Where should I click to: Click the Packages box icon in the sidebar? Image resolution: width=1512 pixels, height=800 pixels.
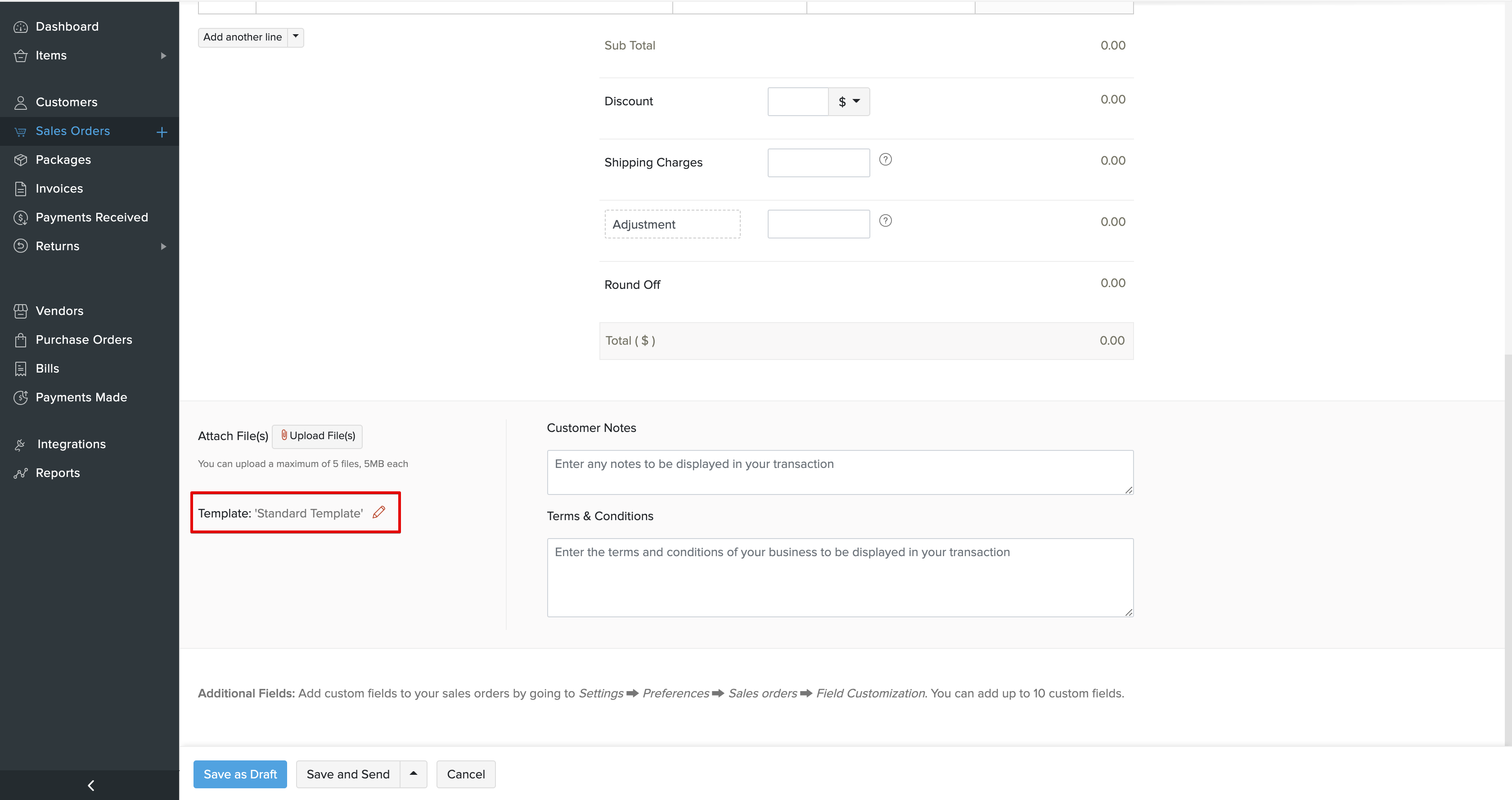(x=21, y=160)
